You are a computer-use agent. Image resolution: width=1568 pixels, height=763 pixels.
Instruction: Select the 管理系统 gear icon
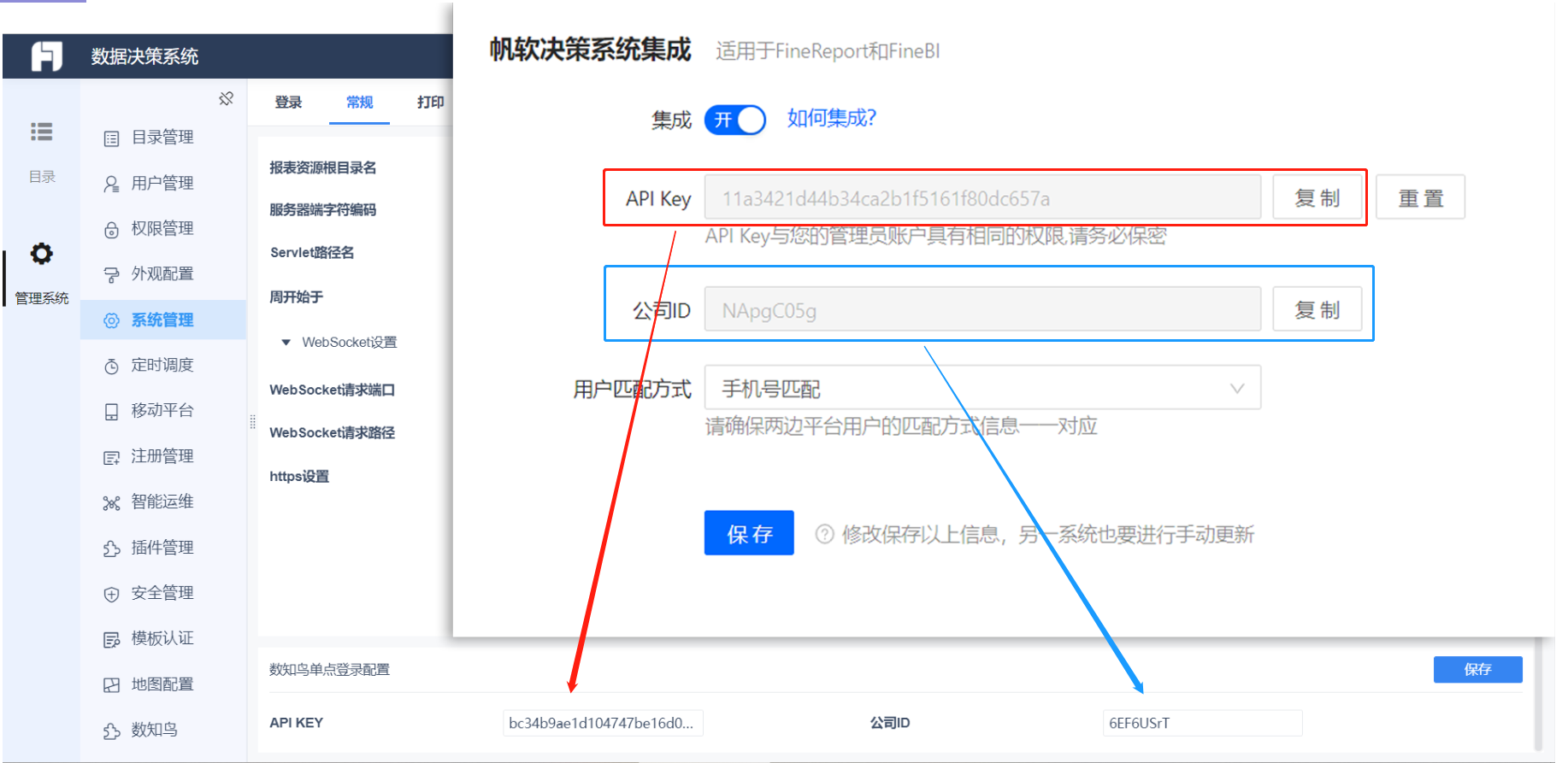click(x=41, y=253)
